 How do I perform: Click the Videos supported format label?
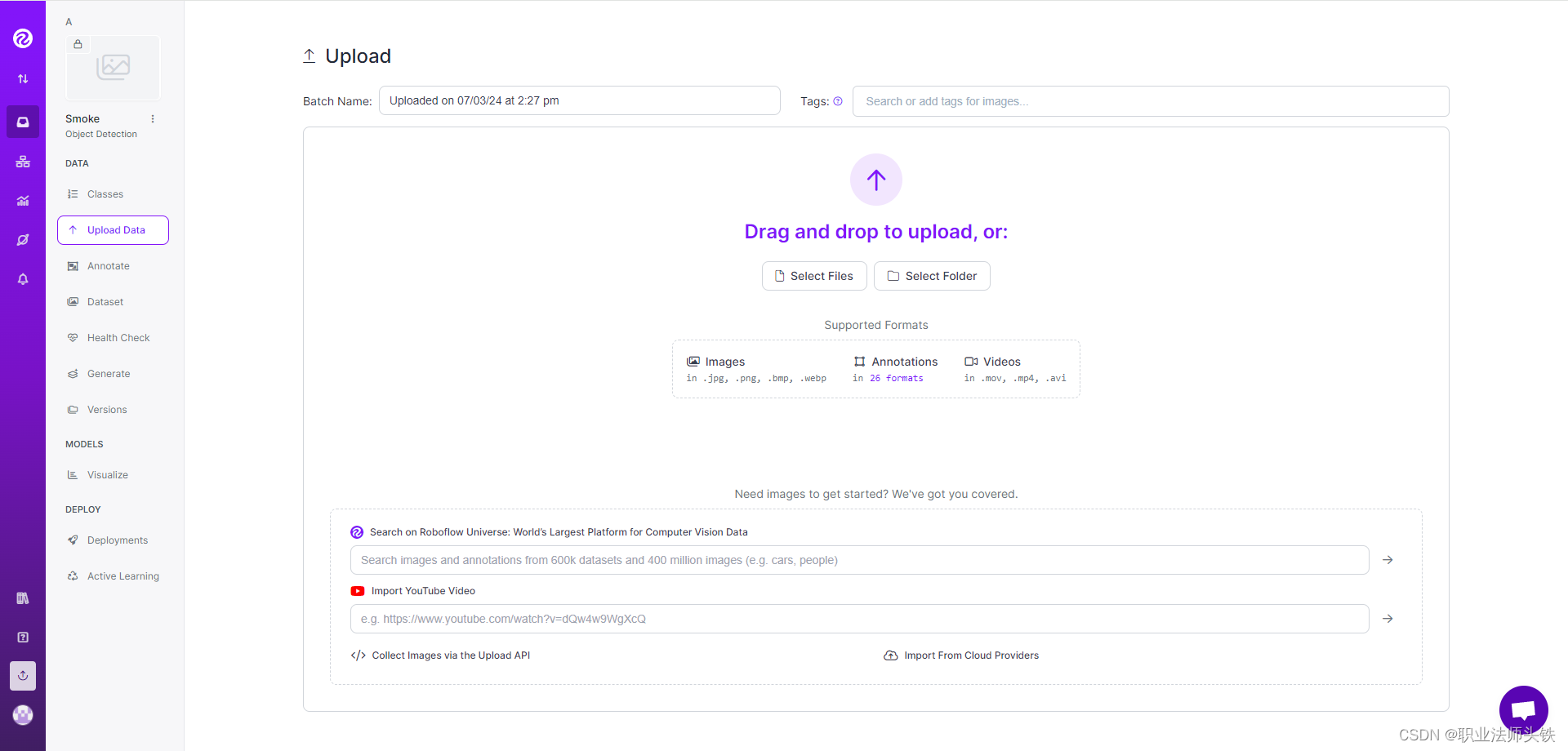pos(1002,362)
